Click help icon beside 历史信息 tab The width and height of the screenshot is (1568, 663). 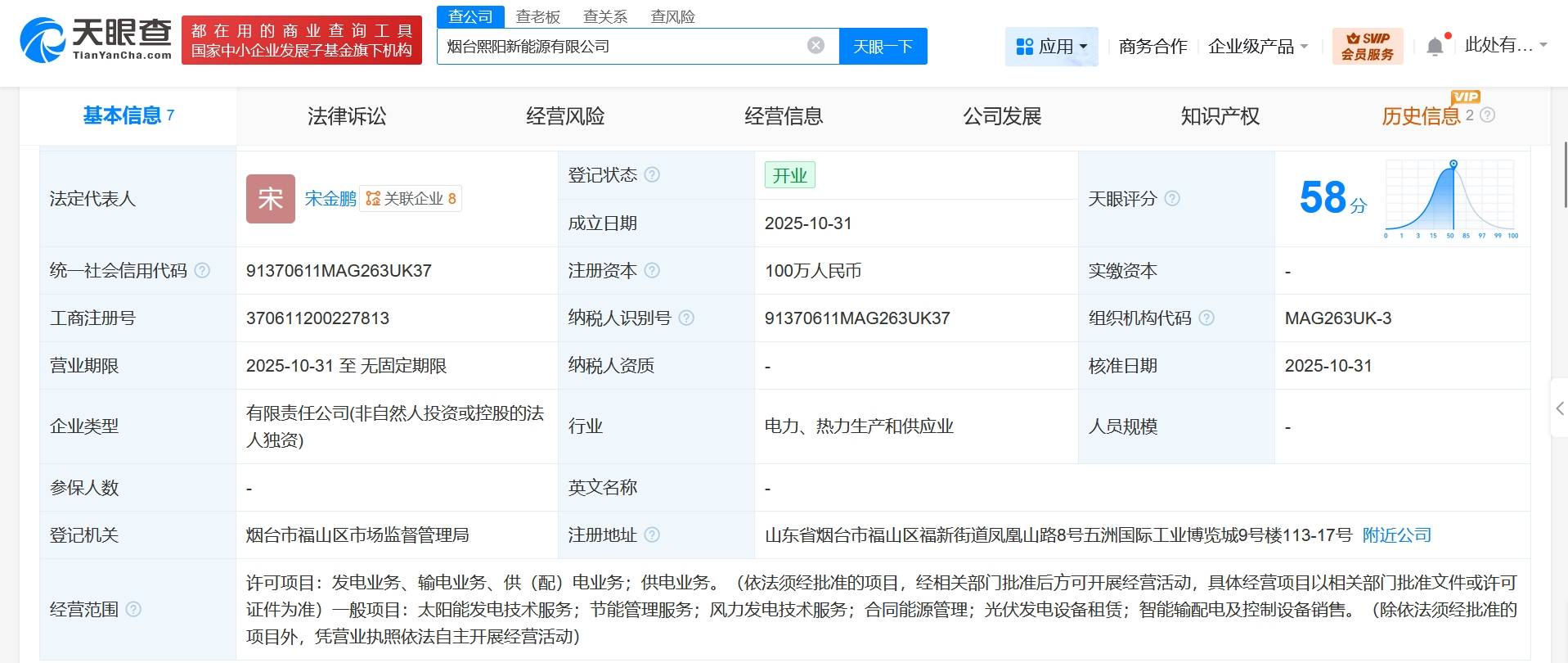[x=1488, y=115]
